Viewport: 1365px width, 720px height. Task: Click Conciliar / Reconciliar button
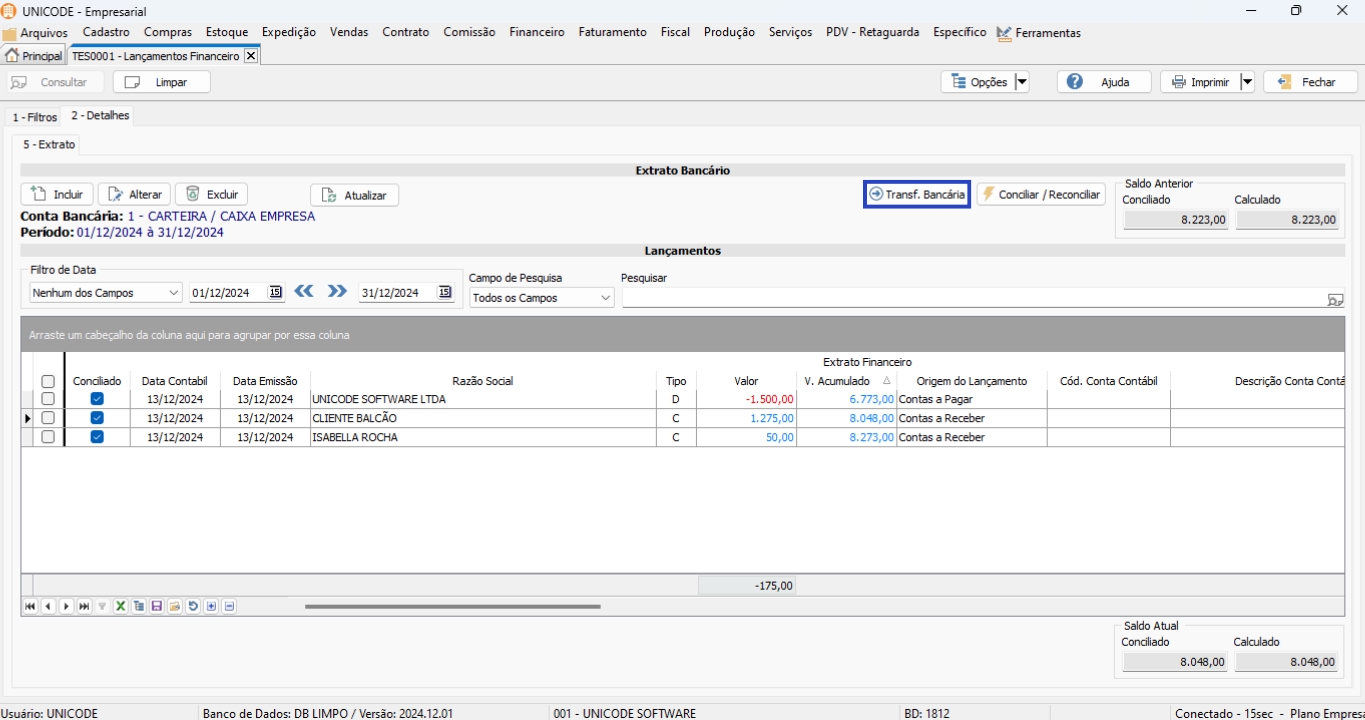point(1041,195)
